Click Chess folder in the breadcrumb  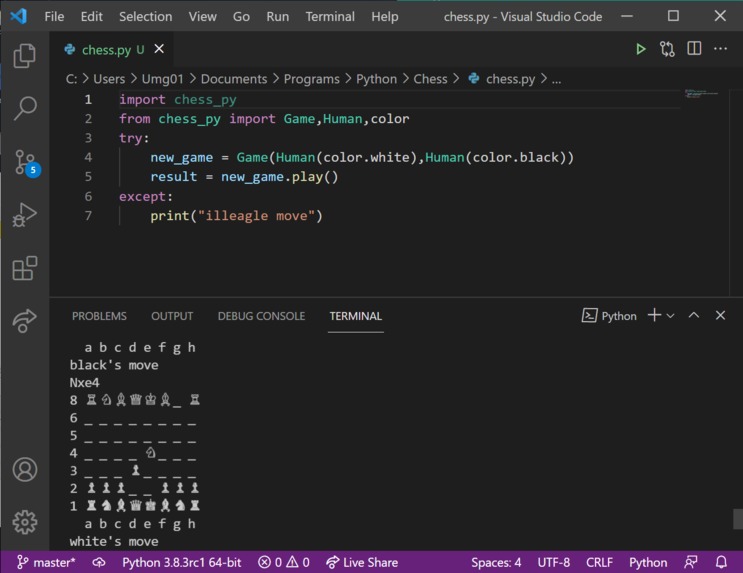(430, 79)
